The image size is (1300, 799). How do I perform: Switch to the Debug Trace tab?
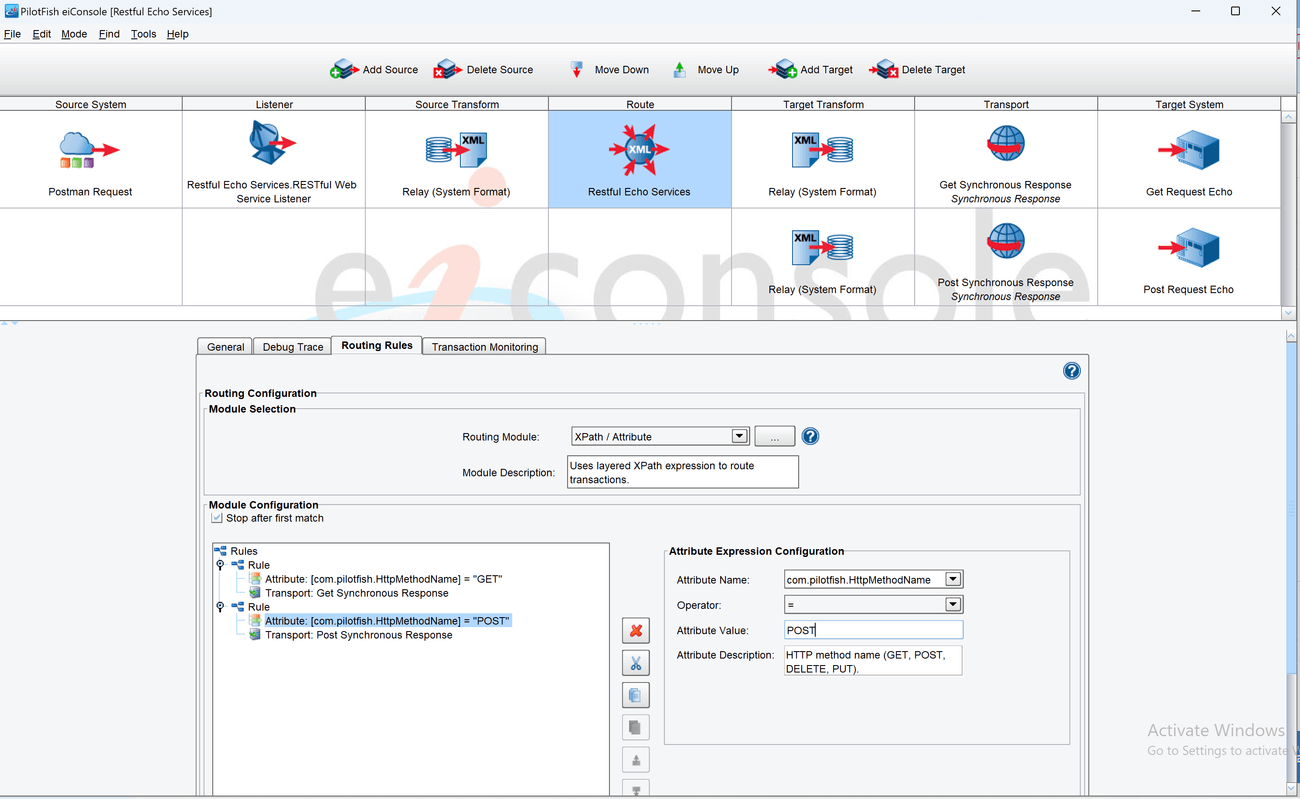pos(292,347)
